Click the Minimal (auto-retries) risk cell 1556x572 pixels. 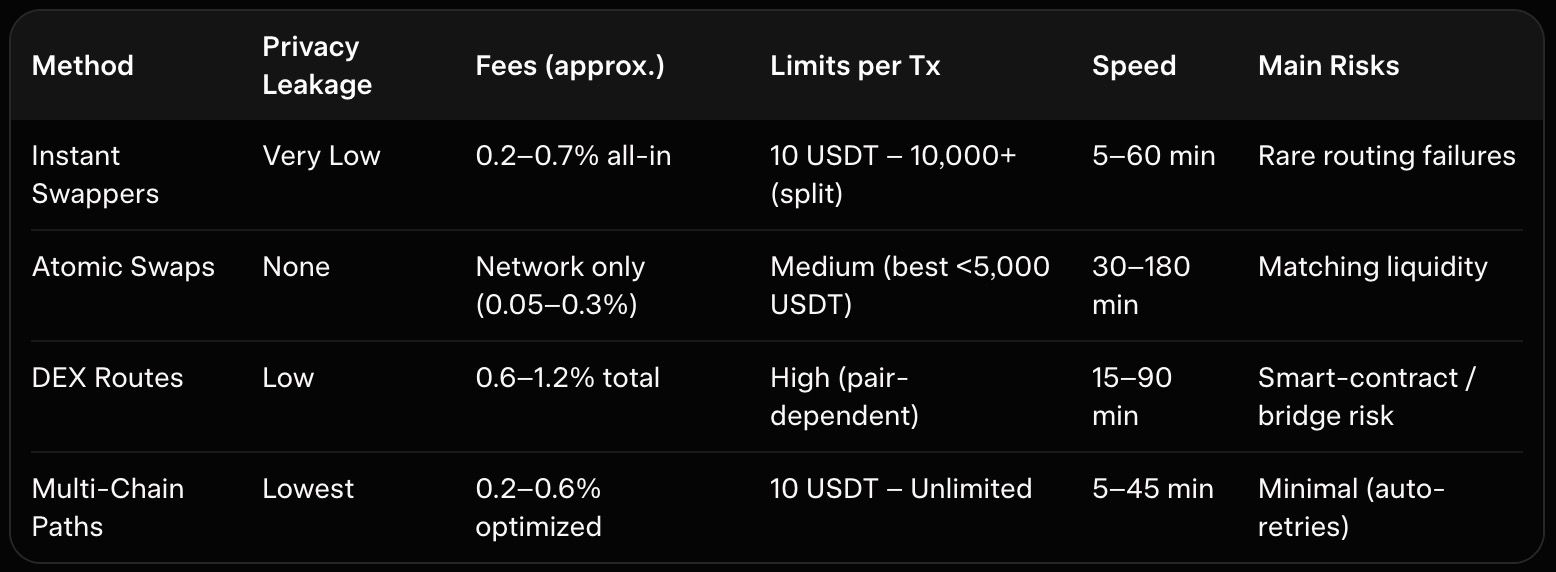click(1351, 507)
